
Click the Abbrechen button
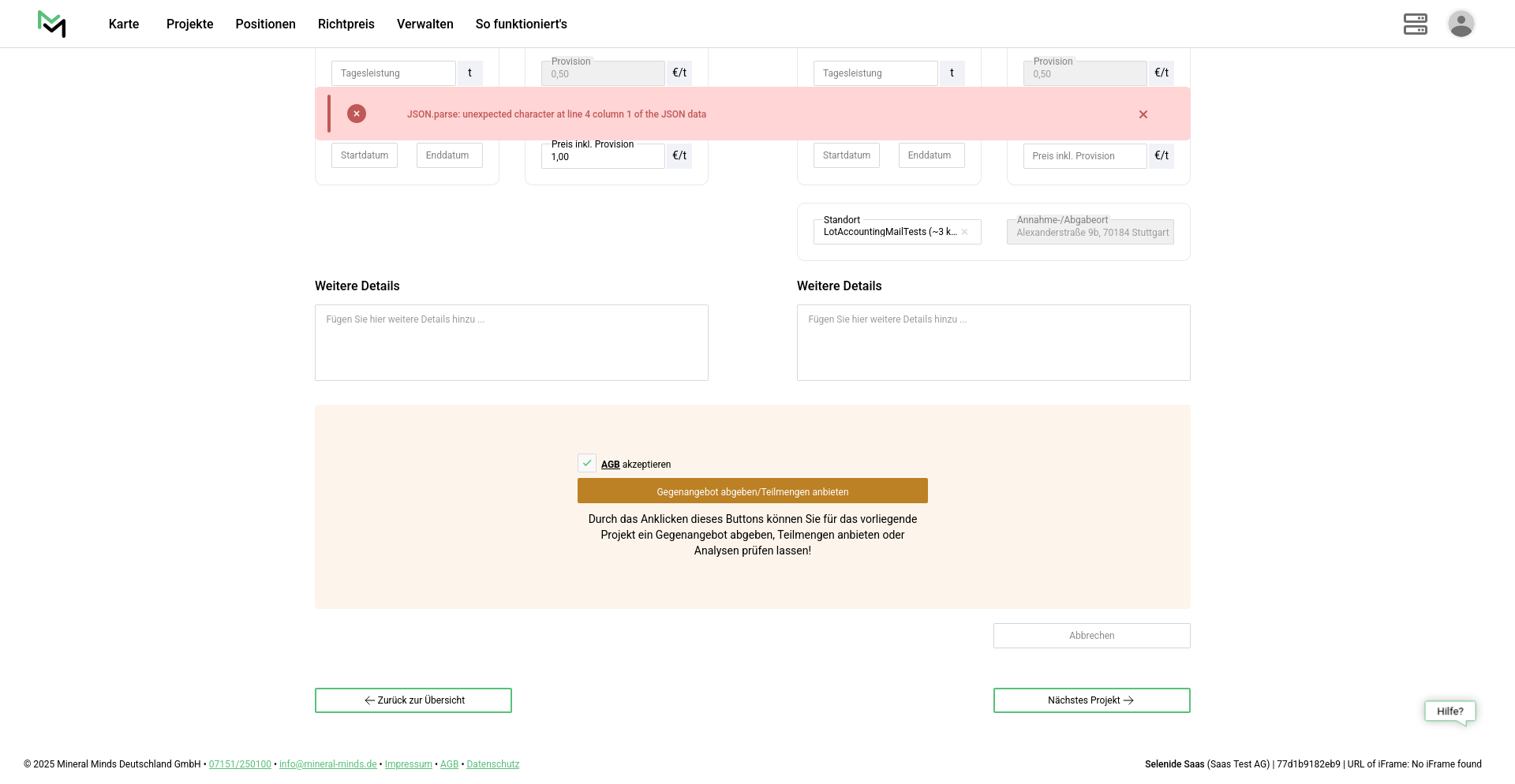pyautogui.click(x=1091, y=636)
